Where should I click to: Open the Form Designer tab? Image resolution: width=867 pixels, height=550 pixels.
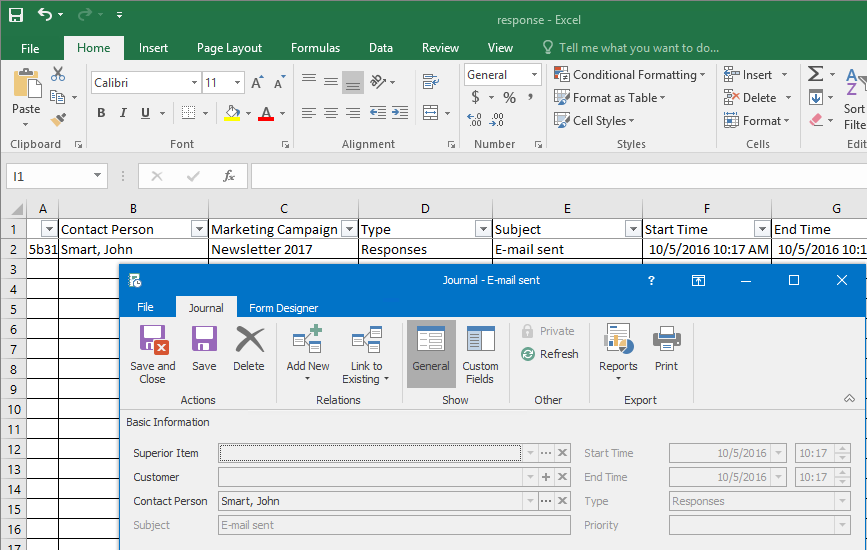click(284, 308)
